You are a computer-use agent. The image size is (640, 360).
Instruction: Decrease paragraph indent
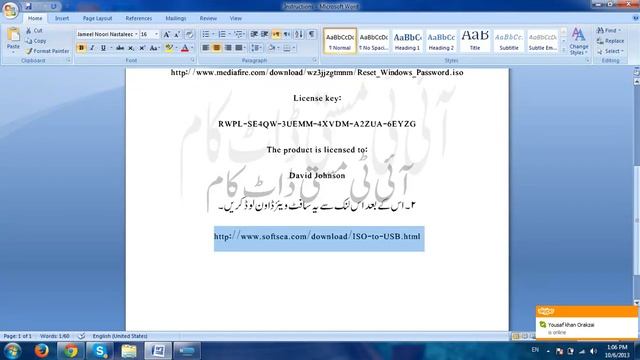(x=254, y=34)
